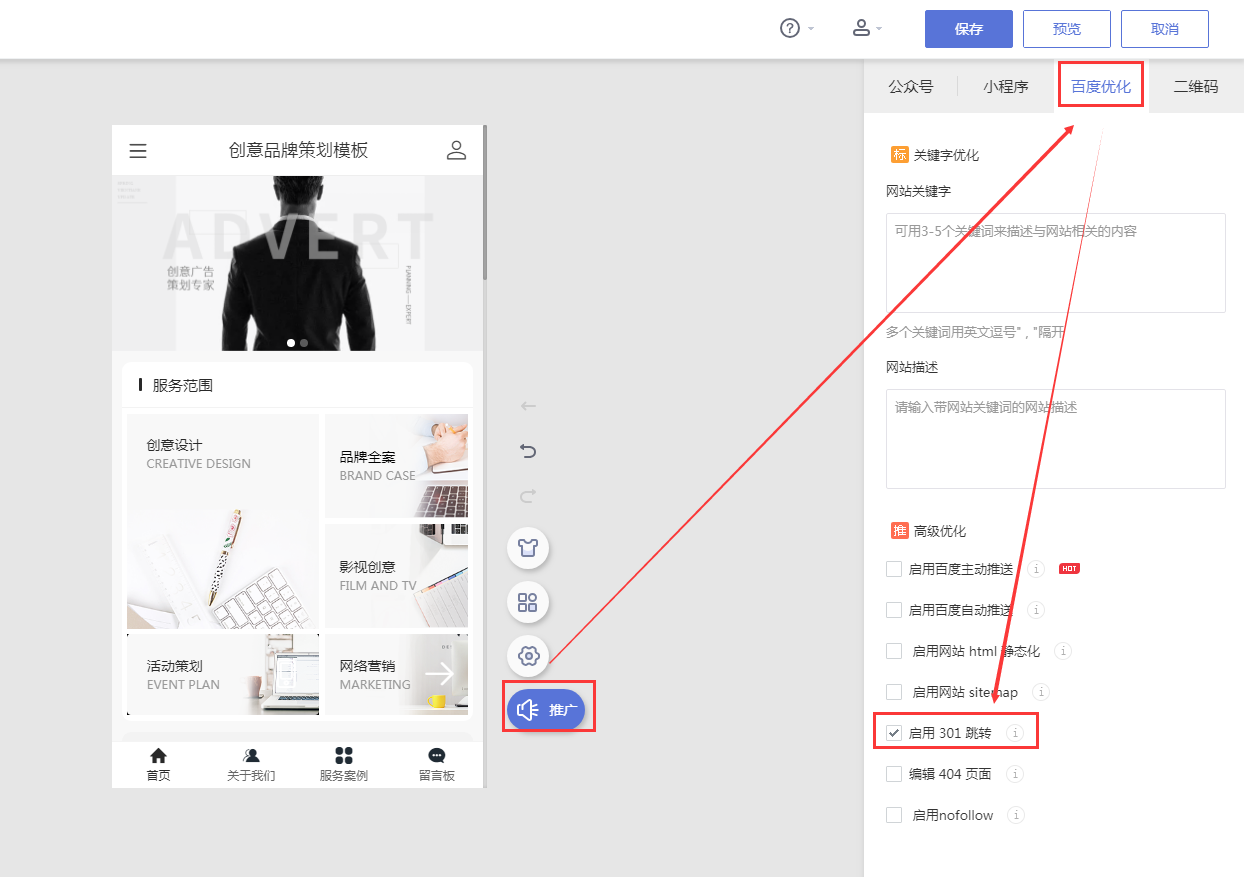Screen dimensions: 1244x877
Task: Click the red 推 advanced optimization icon
Action: coord(899,531)
